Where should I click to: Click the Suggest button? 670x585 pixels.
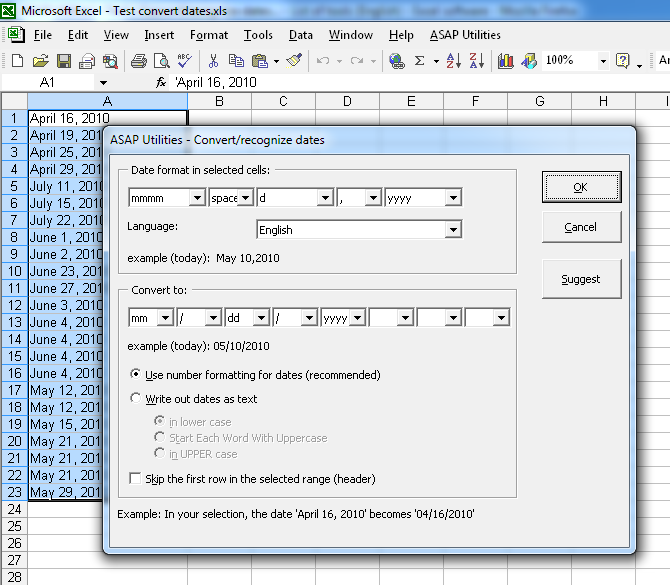581,279
